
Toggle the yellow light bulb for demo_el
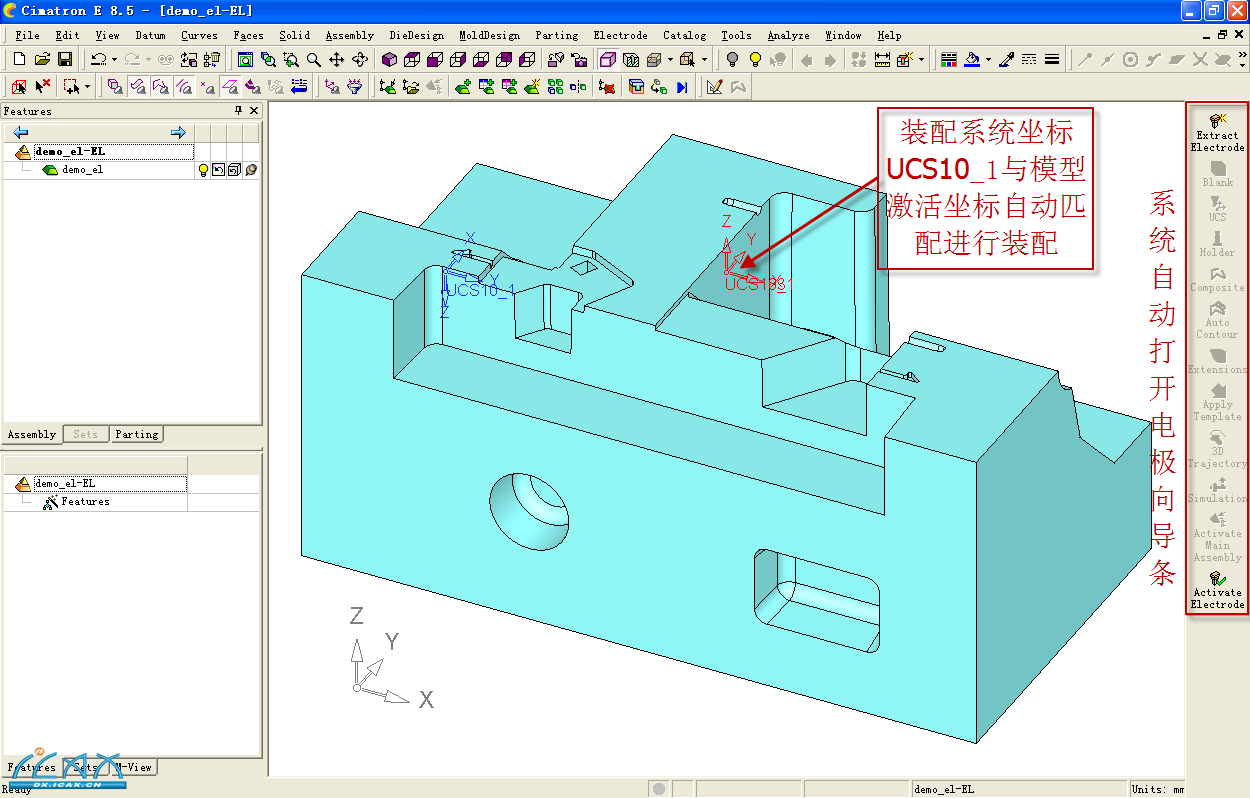tap(203, 170)
